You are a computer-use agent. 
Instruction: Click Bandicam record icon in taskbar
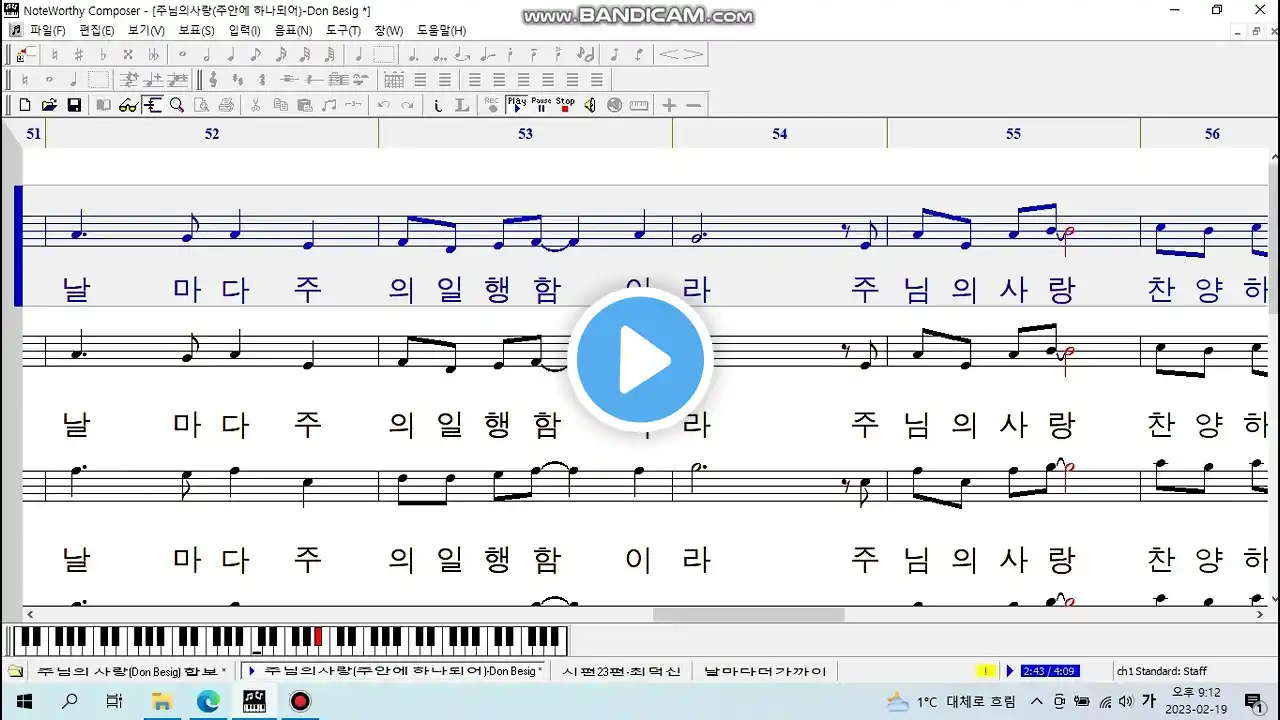click(x=300, y=701)
